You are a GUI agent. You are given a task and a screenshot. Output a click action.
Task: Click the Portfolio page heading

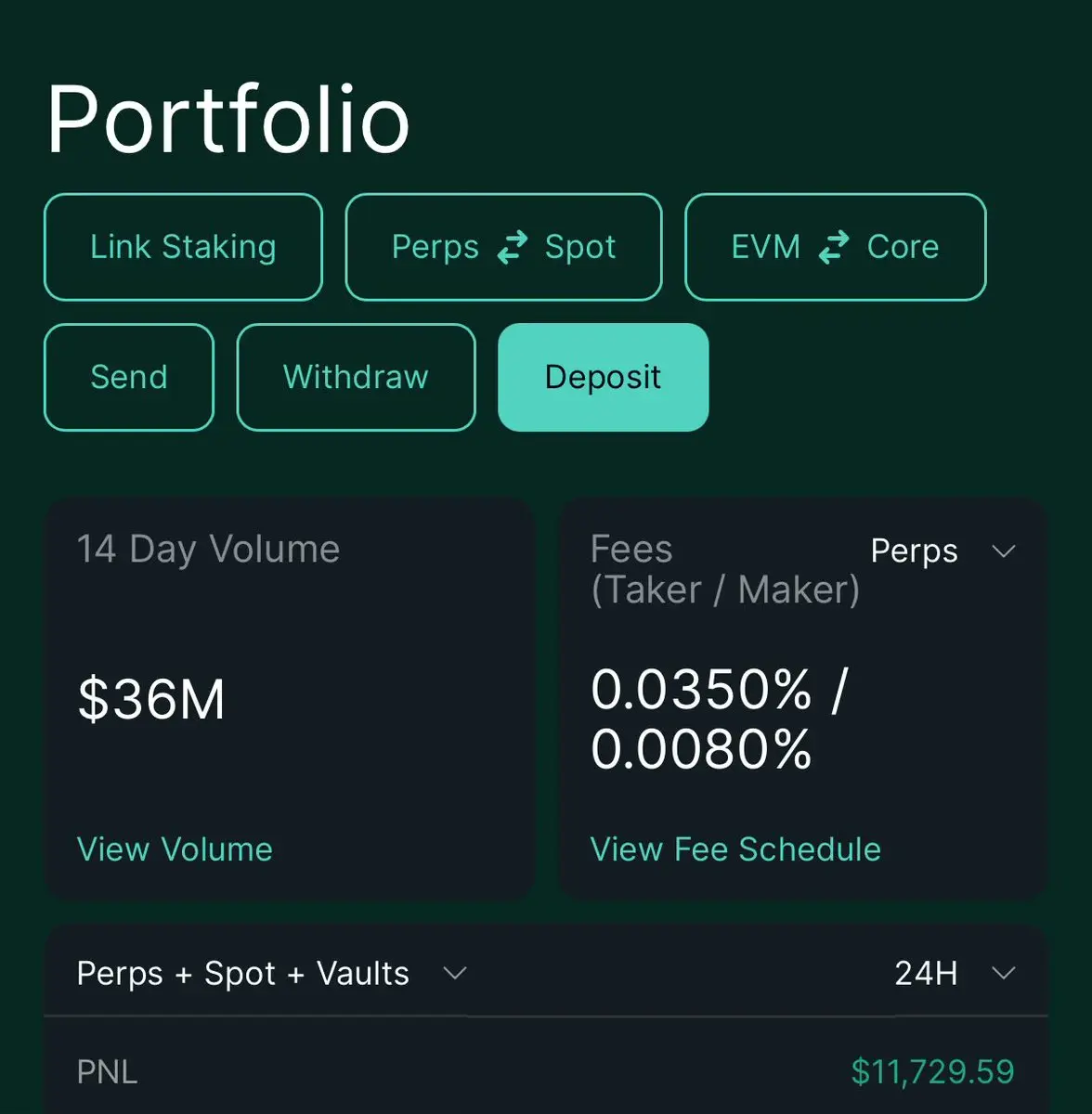pyautogui.click(x=228, y=119)
